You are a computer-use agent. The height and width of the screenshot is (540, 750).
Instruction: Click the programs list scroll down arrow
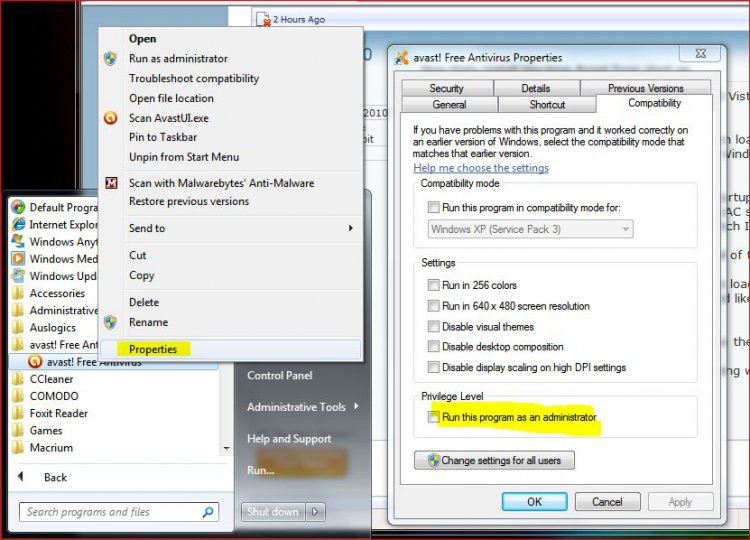[226, 448]
